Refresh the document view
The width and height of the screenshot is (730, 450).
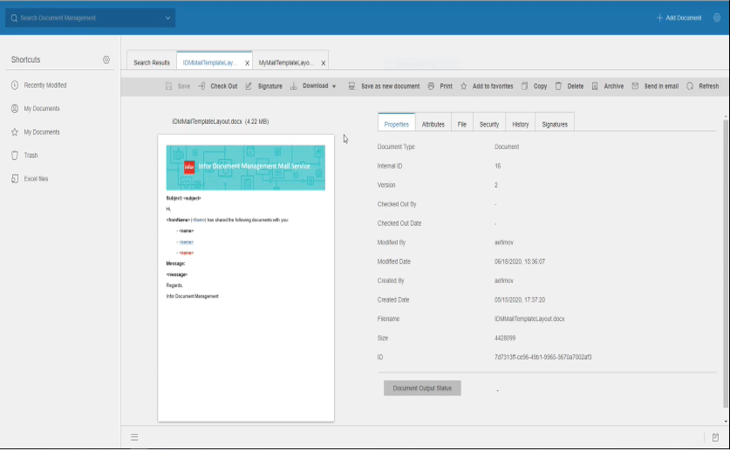(x=690, y=86)
